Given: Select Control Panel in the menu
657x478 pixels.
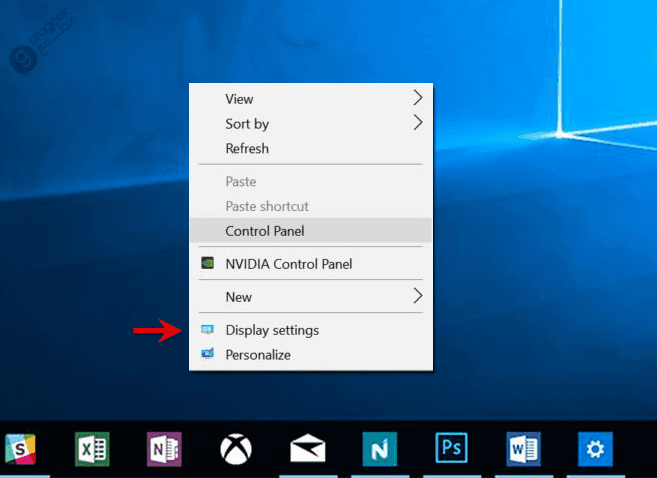Looking at the screenshot, I should click(x=265, y=231).
